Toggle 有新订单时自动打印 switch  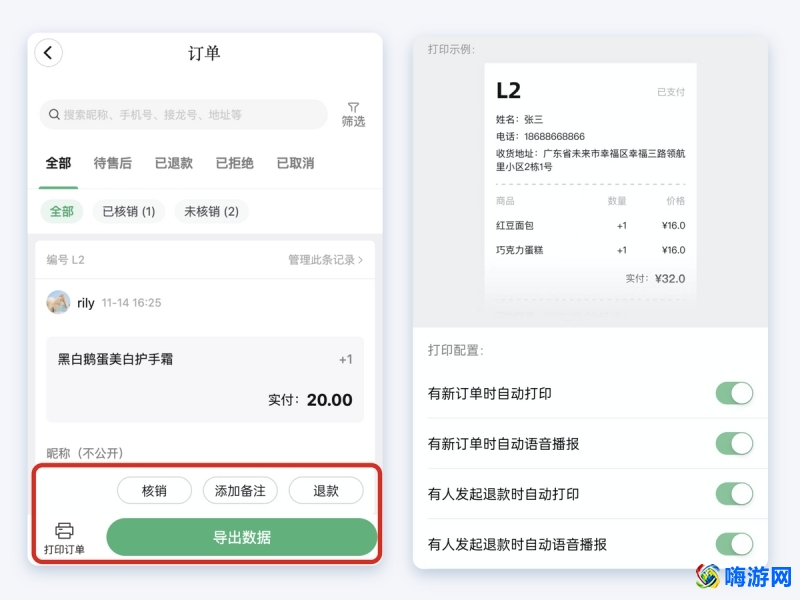(x=734, y=393)
